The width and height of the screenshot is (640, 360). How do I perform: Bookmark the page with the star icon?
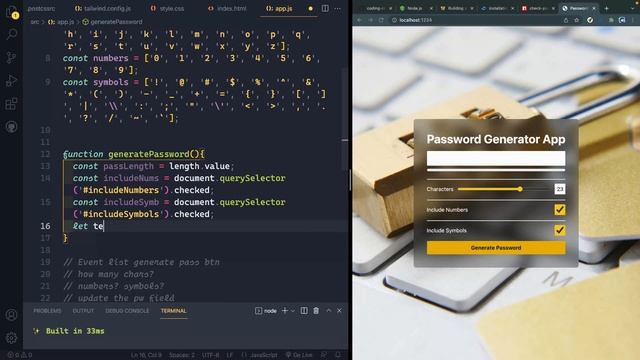576,20
